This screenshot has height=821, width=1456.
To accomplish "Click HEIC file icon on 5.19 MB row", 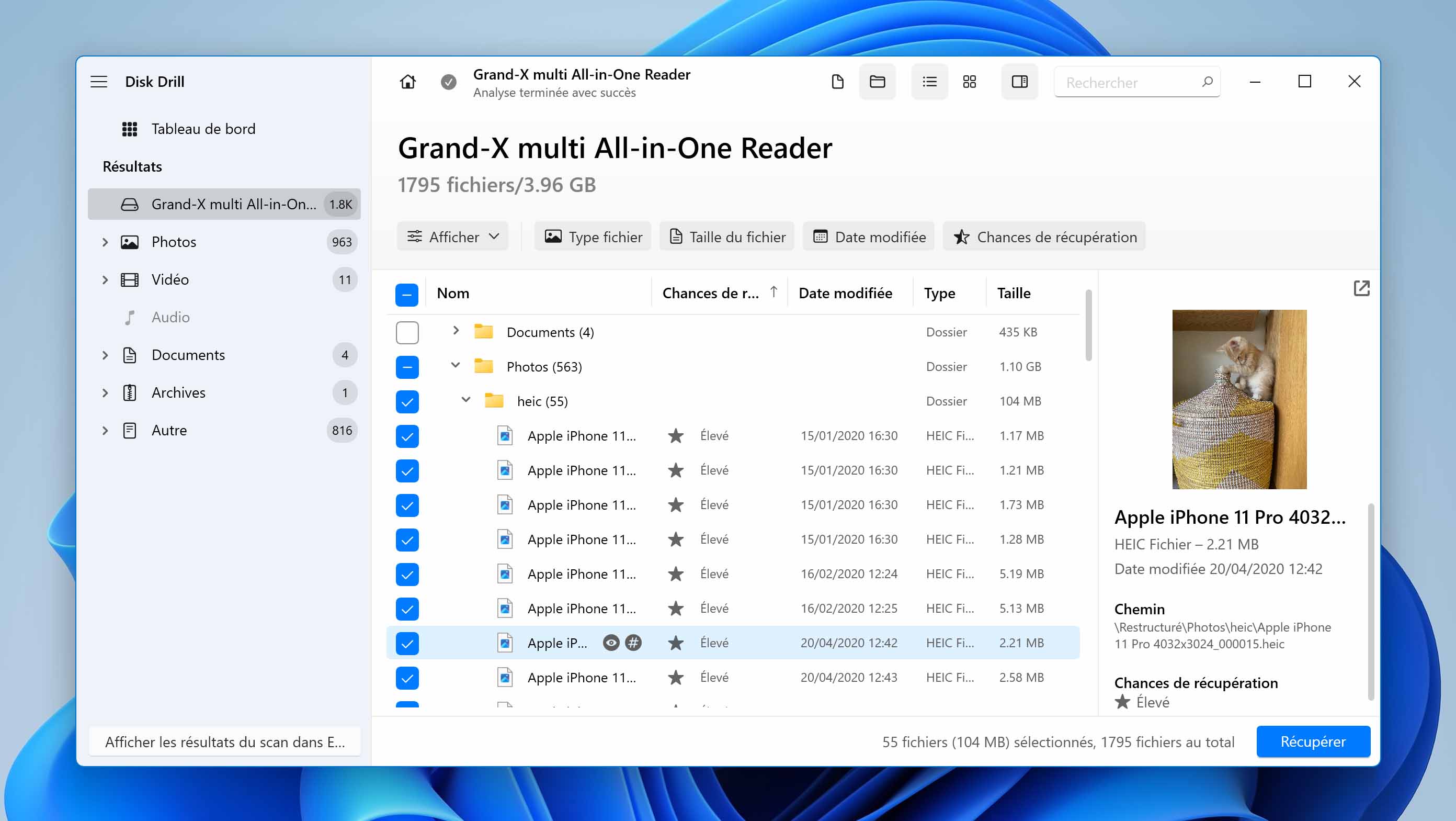I will click(504, 574).
